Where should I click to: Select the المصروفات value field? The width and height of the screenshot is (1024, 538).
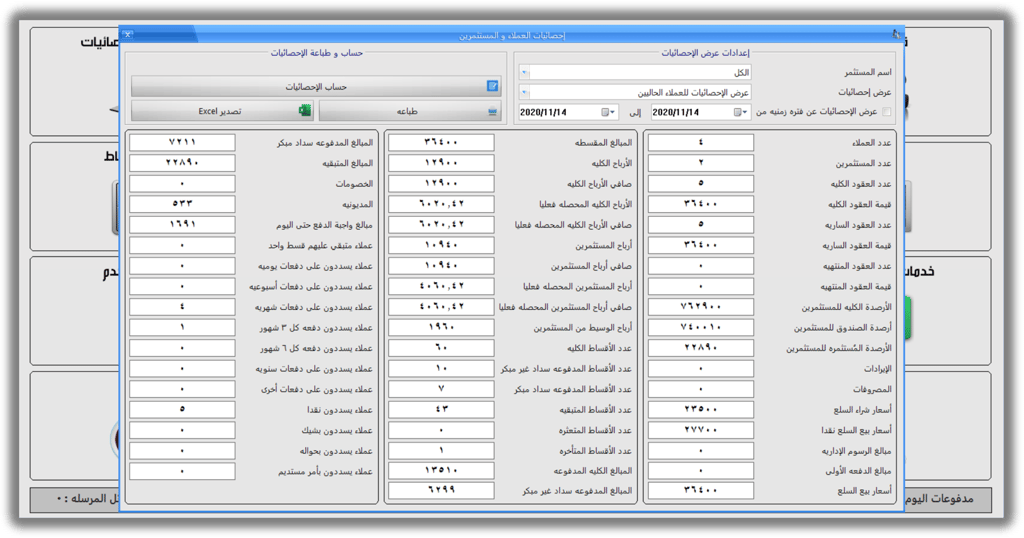[701, 388]
